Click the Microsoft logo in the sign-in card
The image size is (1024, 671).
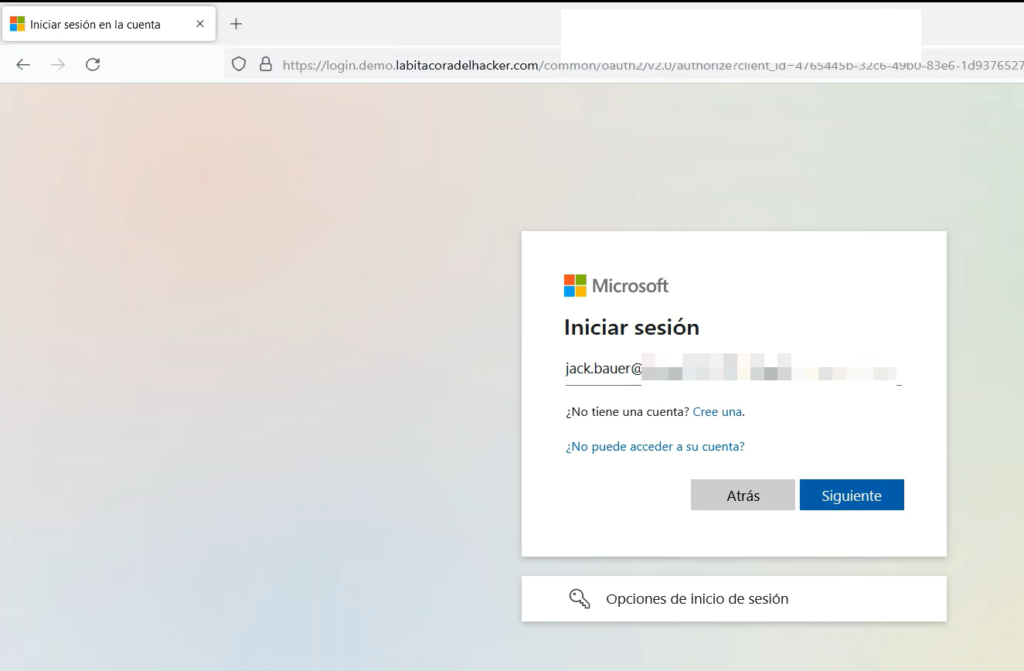tap(616, 286)
